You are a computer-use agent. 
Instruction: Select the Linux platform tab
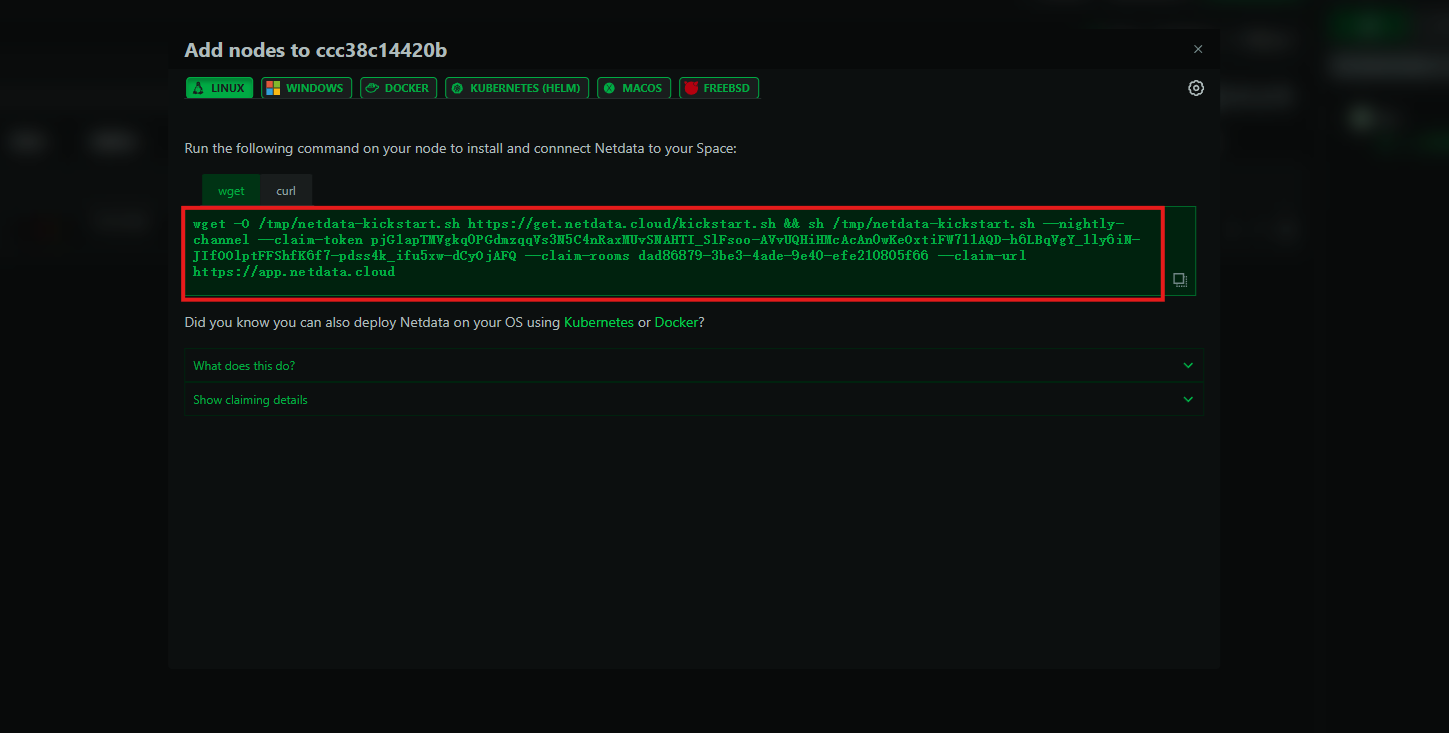pos(218,88)
